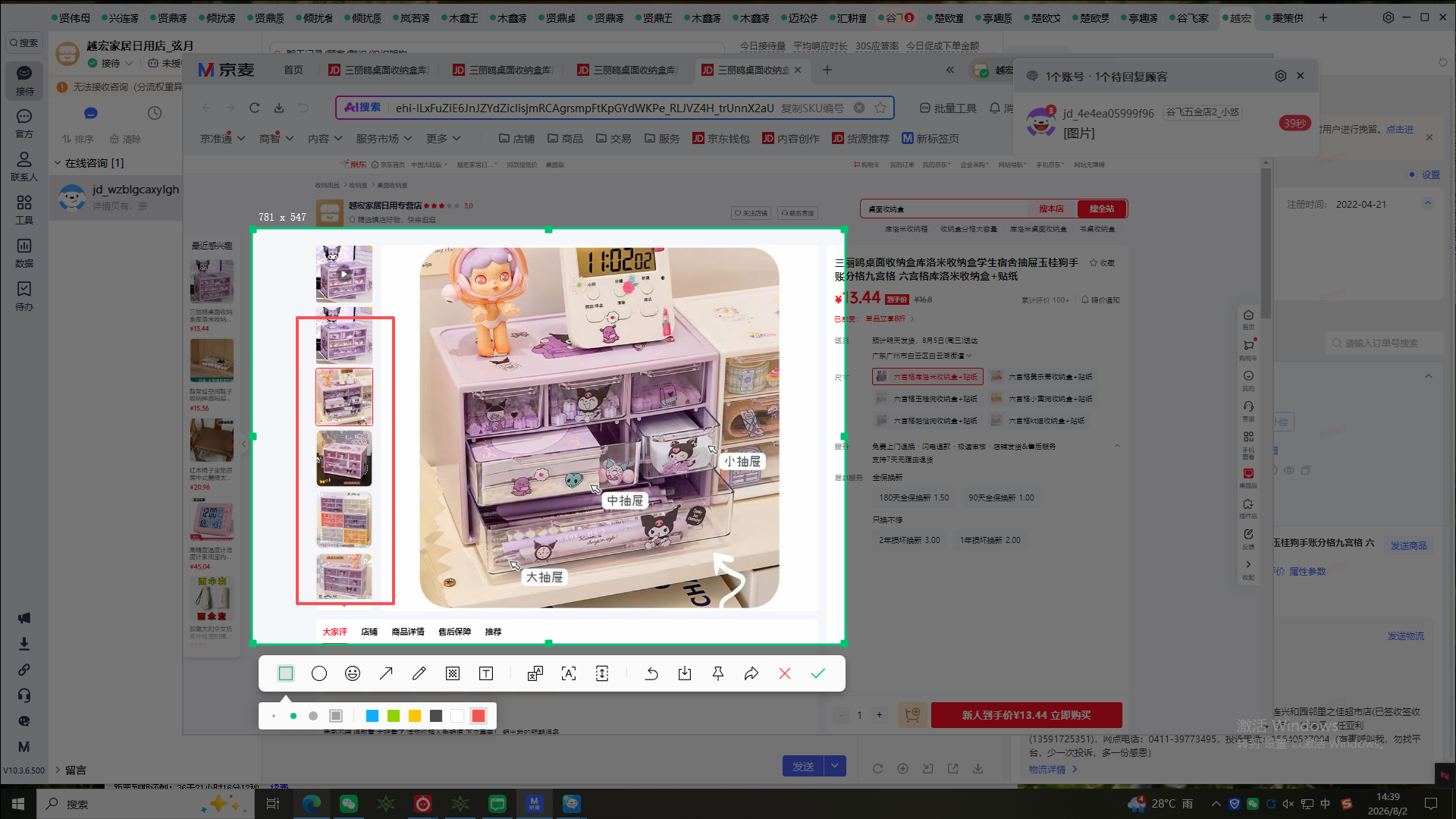Click the 搜全站 search button

click(1102, 209)
